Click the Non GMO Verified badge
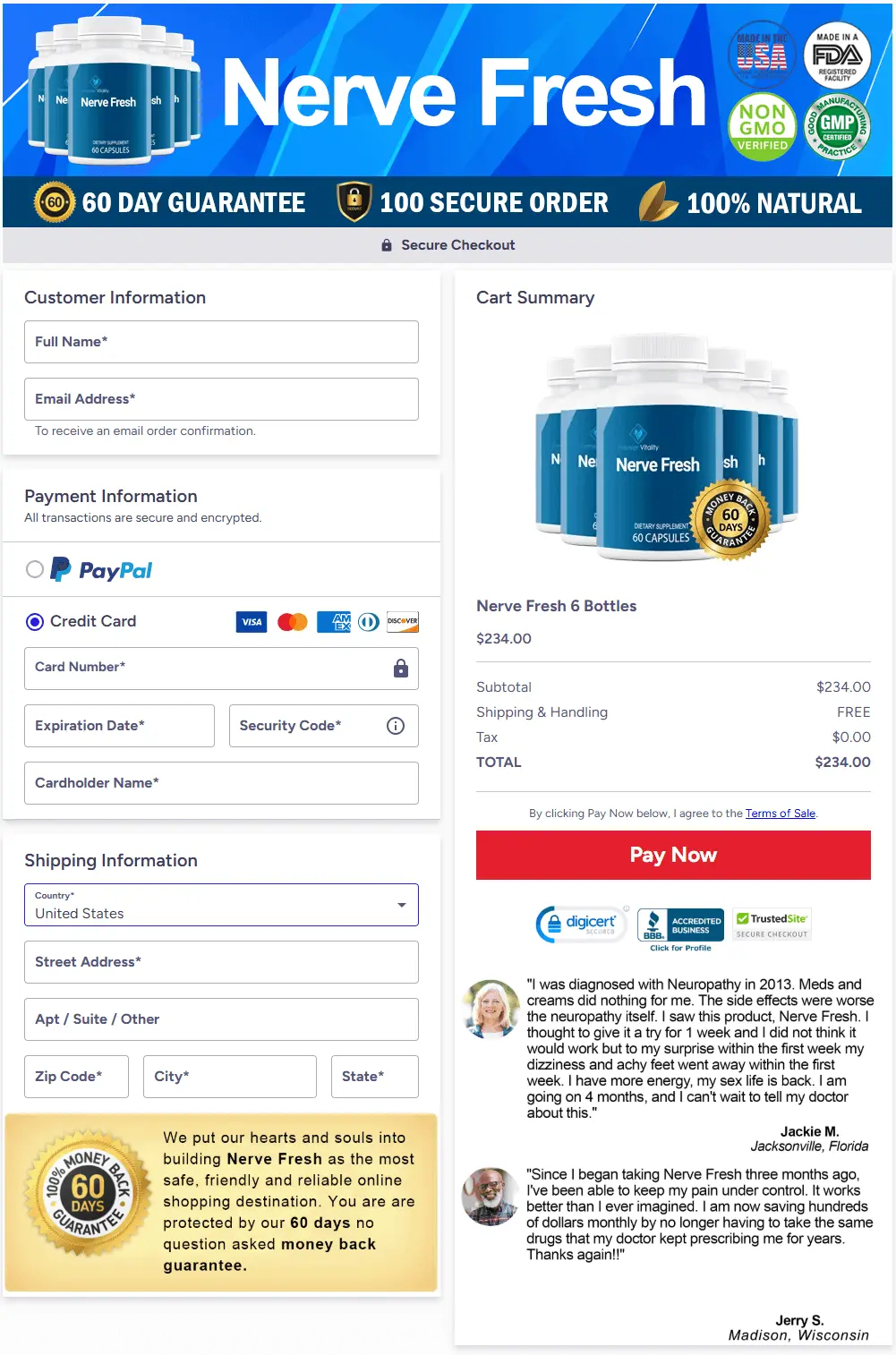 pos(763,127)
